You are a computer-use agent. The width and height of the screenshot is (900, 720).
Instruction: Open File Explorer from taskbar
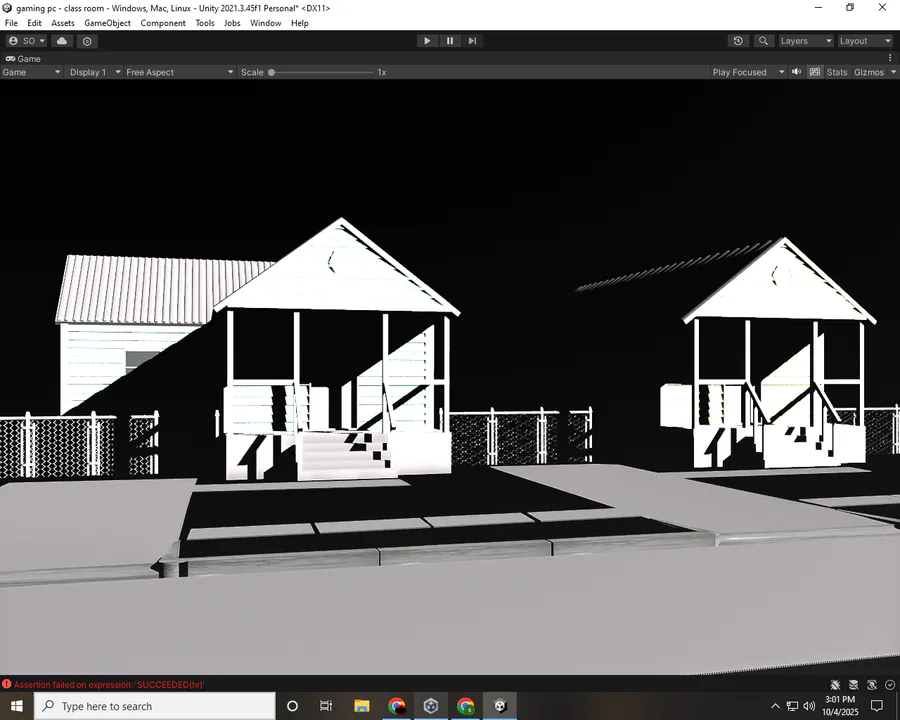pyautogui.click(x=362, y=706)
